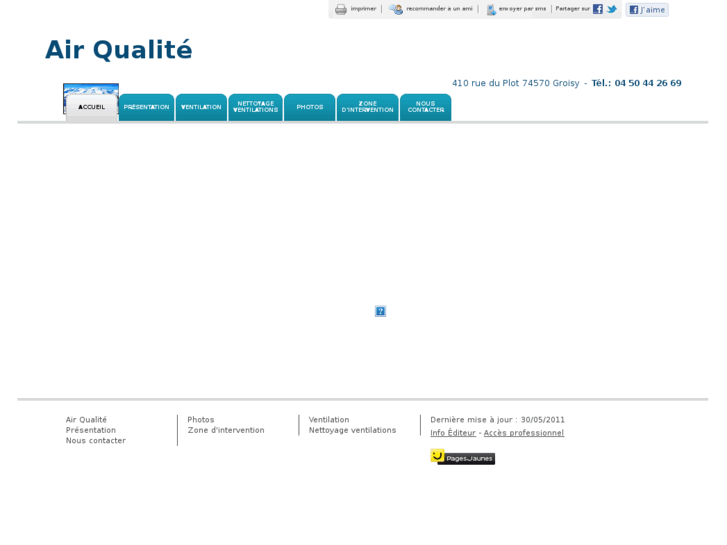The height and width of the screenshot is (545, 727).
Task: Click the send-by-SMS phone icon
Action: point(491,9)
